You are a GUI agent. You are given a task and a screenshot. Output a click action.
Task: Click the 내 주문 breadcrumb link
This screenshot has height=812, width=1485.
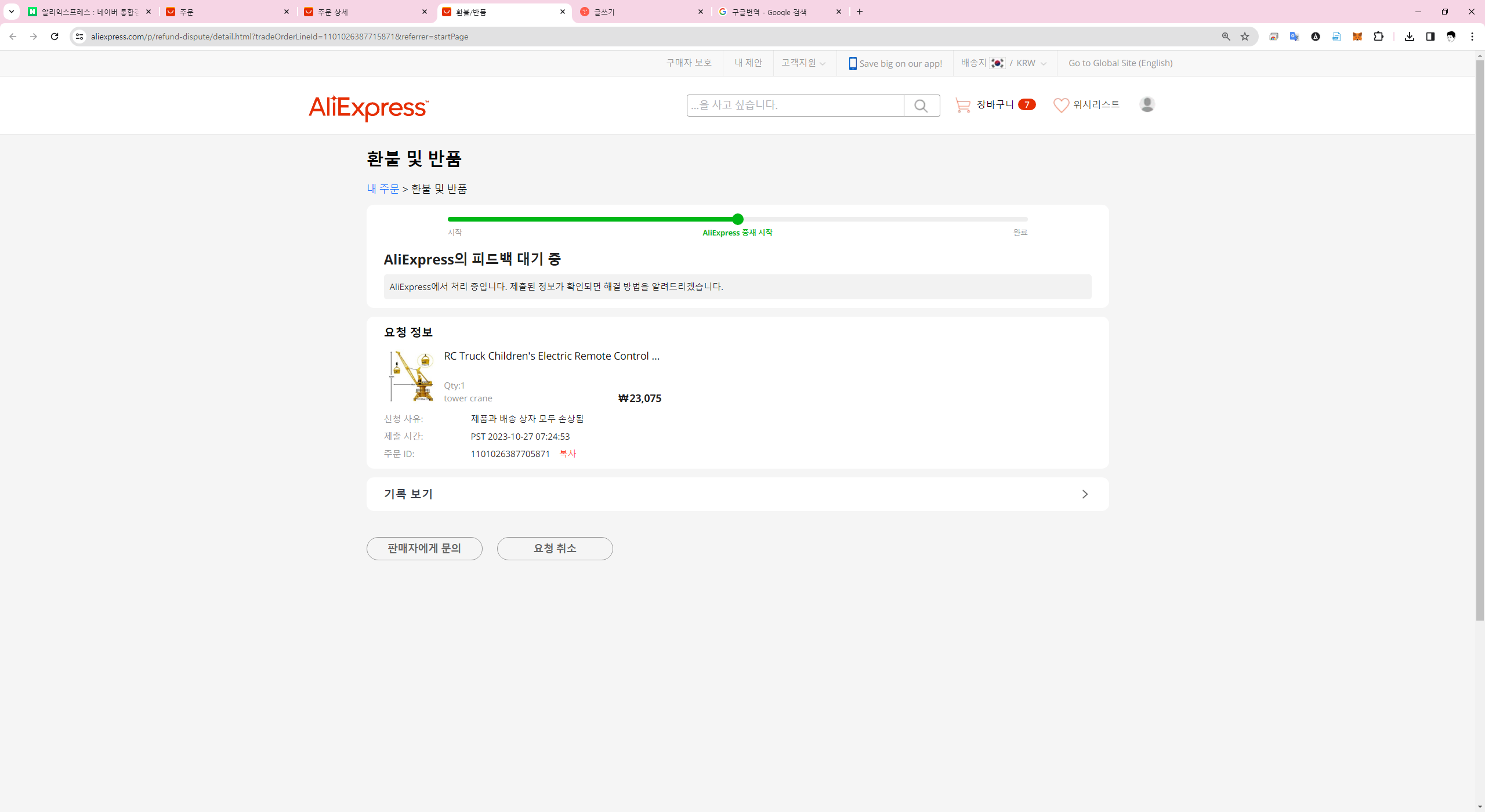[x=383, y=188]
